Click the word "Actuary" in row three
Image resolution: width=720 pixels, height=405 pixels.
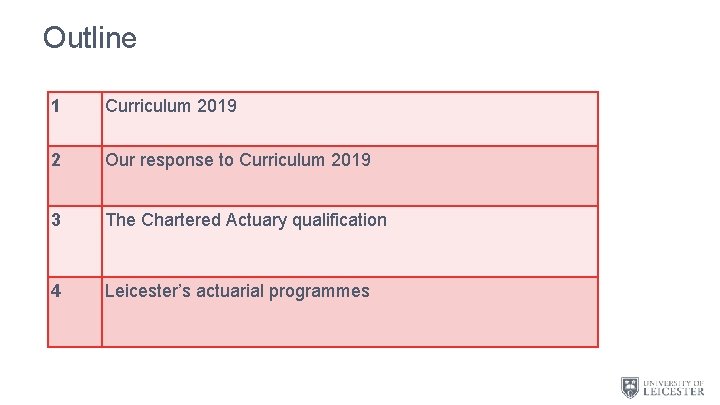pos(248,220)
